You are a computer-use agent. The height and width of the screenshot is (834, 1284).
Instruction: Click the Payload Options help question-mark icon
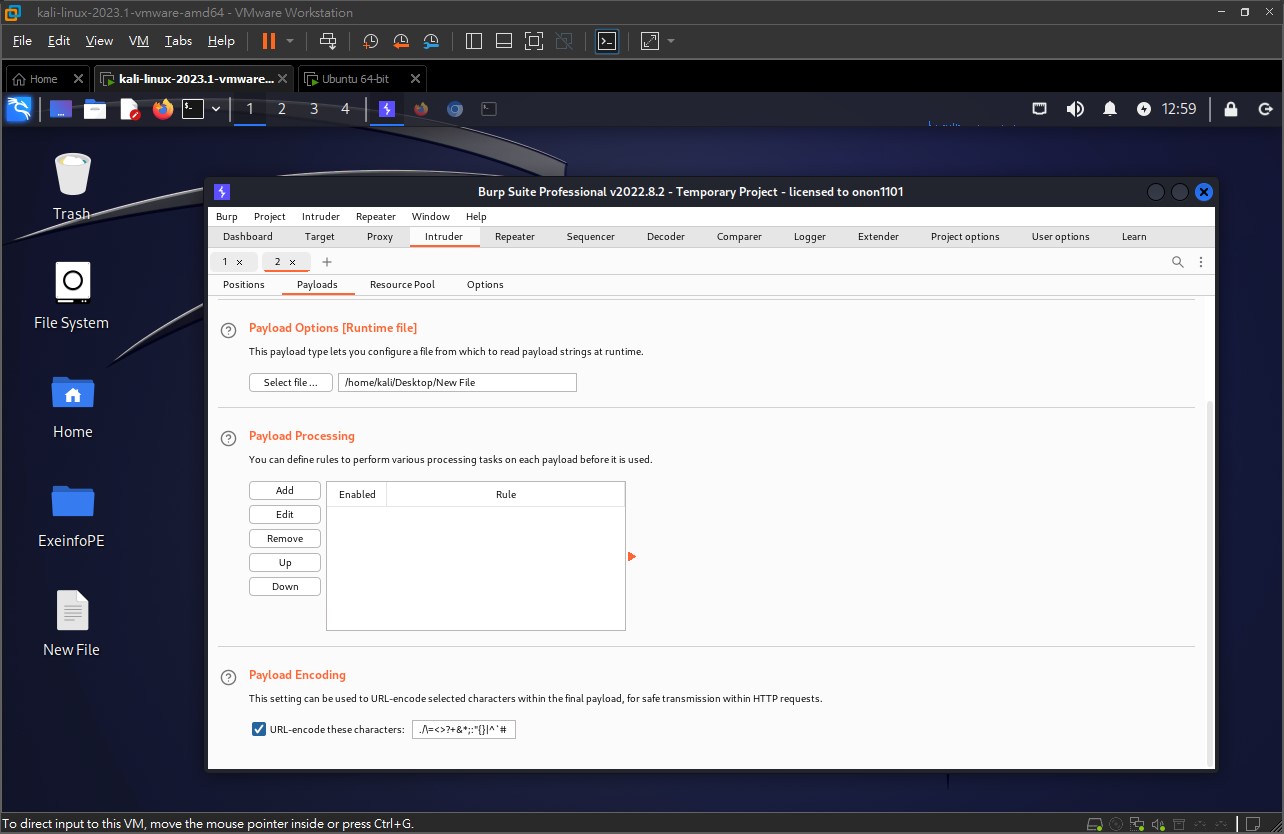tap(229, 329)
